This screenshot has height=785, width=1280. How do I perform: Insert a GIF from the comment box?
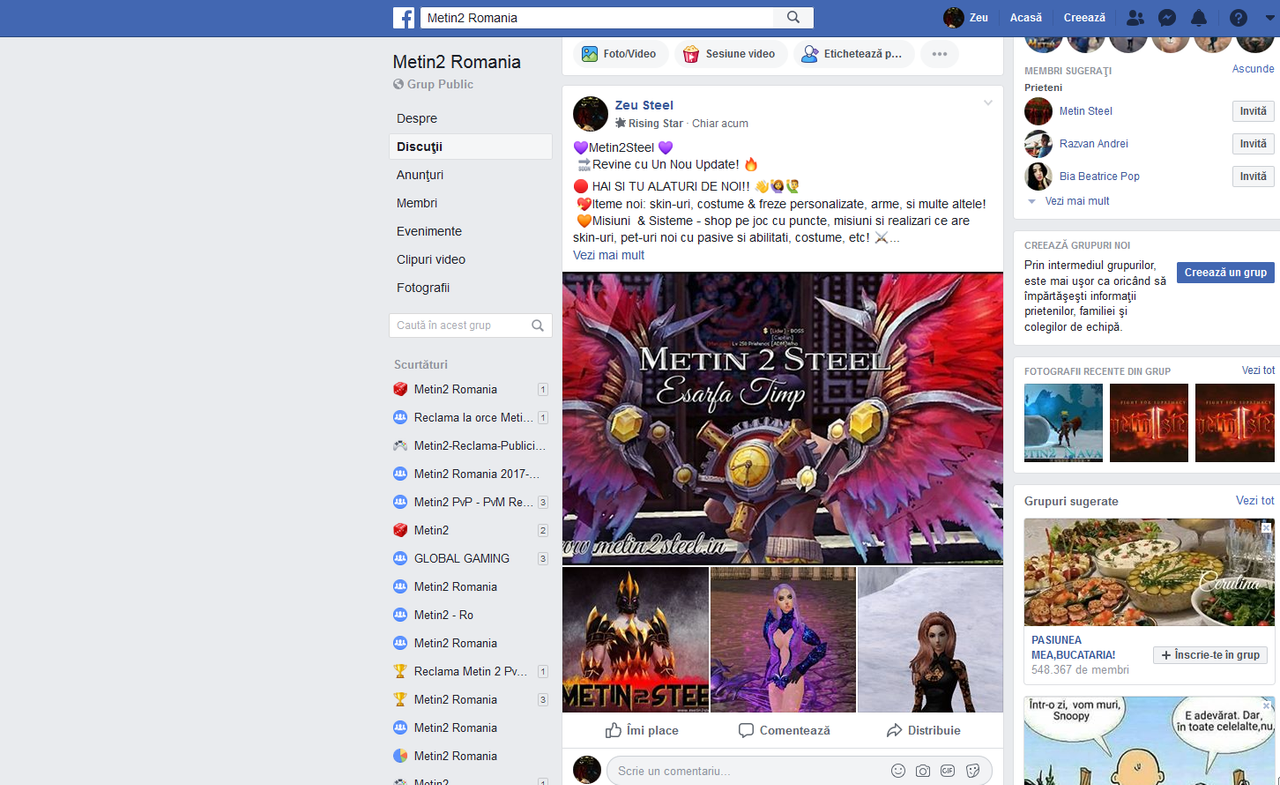947,771
